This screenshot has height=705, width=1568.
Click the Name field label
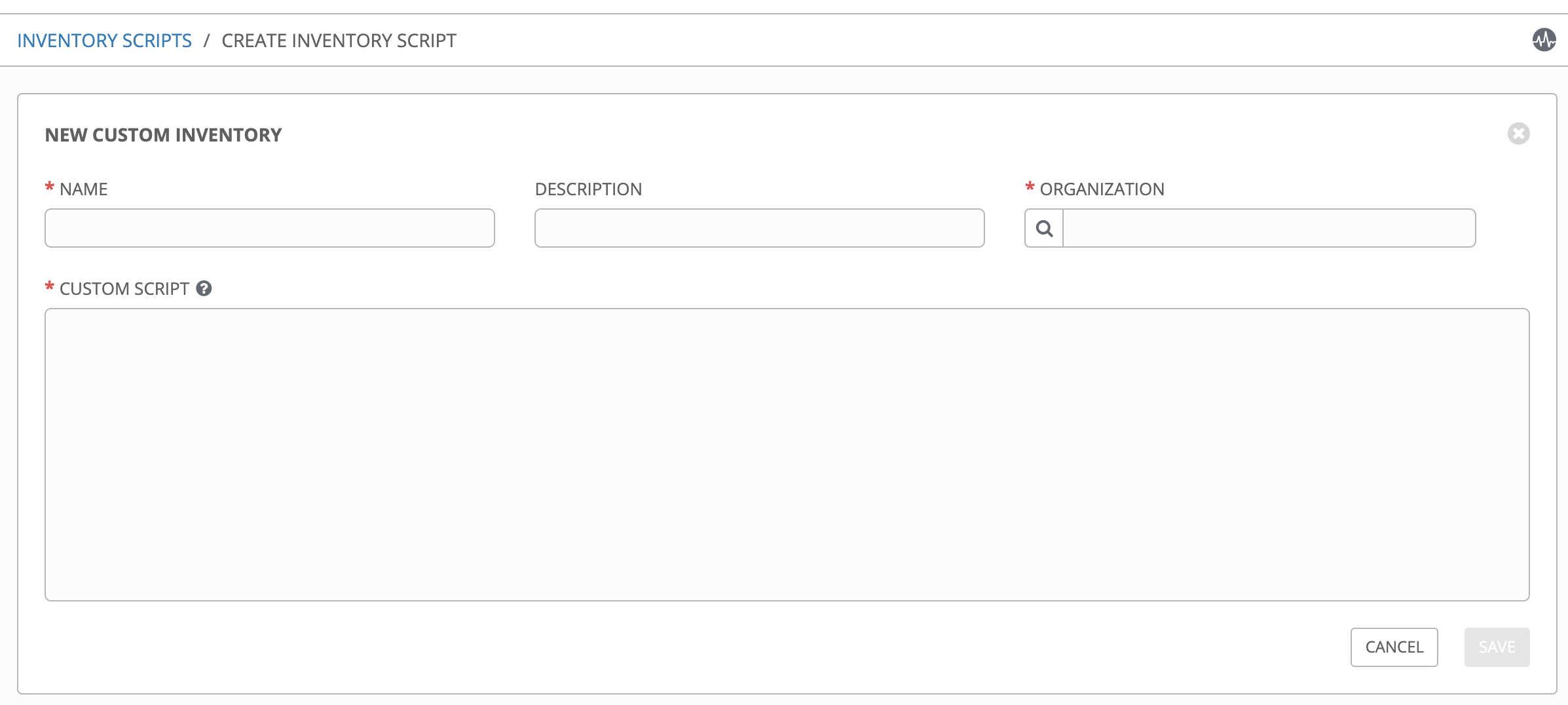tap(83, 189)
